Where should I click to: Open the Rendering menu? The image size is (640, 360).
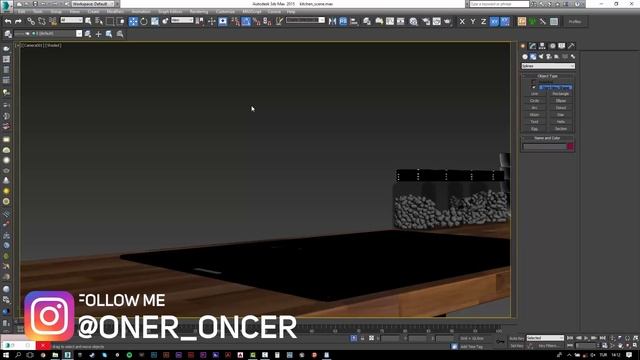click(x=199, y=12)
